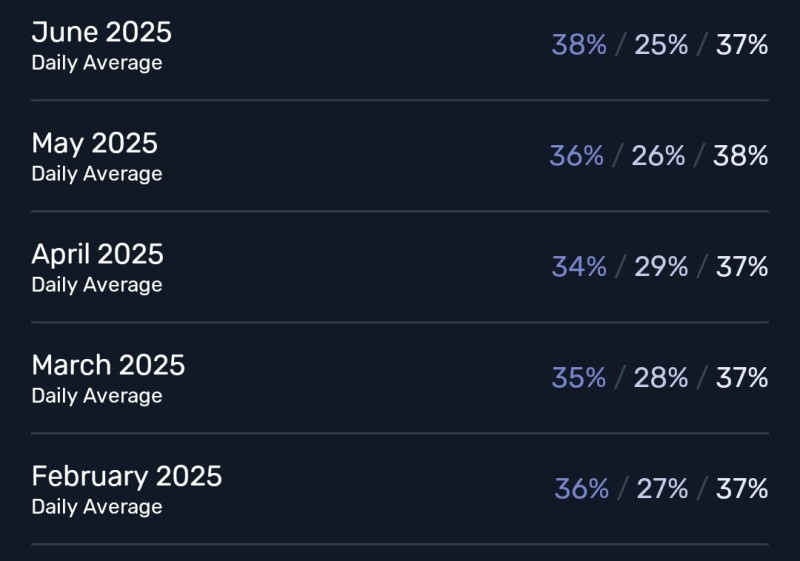Open the February 2025 daily average row
The image size is (800, 561).
400,489
